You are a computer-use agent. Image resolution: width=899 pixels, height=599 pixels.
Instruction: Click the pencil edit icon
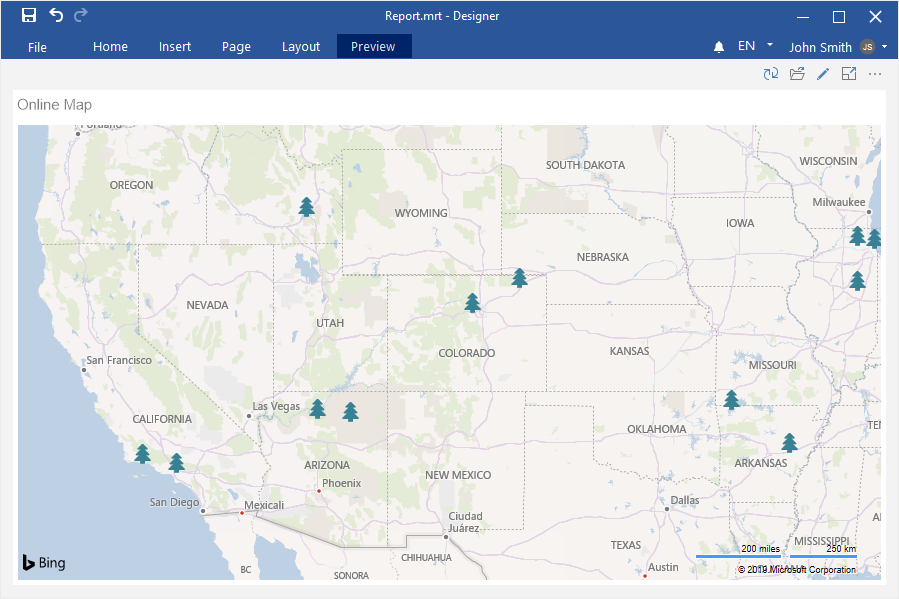tap(823, 74)
